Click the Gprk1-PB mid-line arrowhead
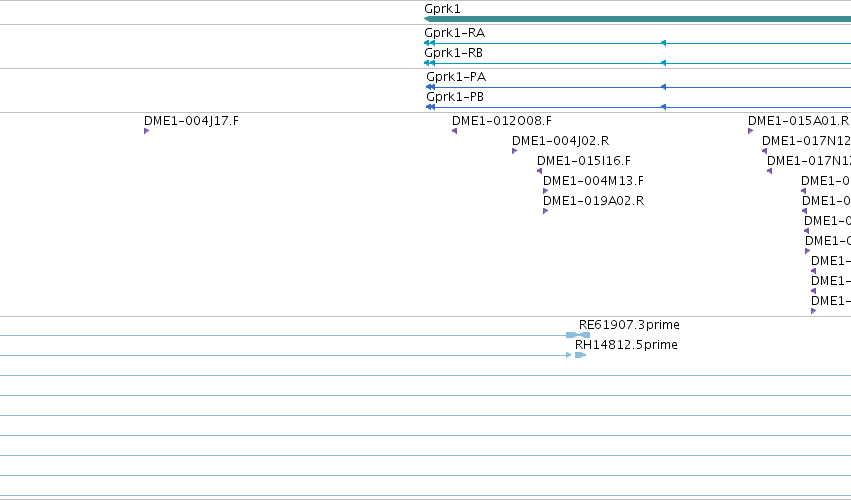 click(x=663, y=107)
